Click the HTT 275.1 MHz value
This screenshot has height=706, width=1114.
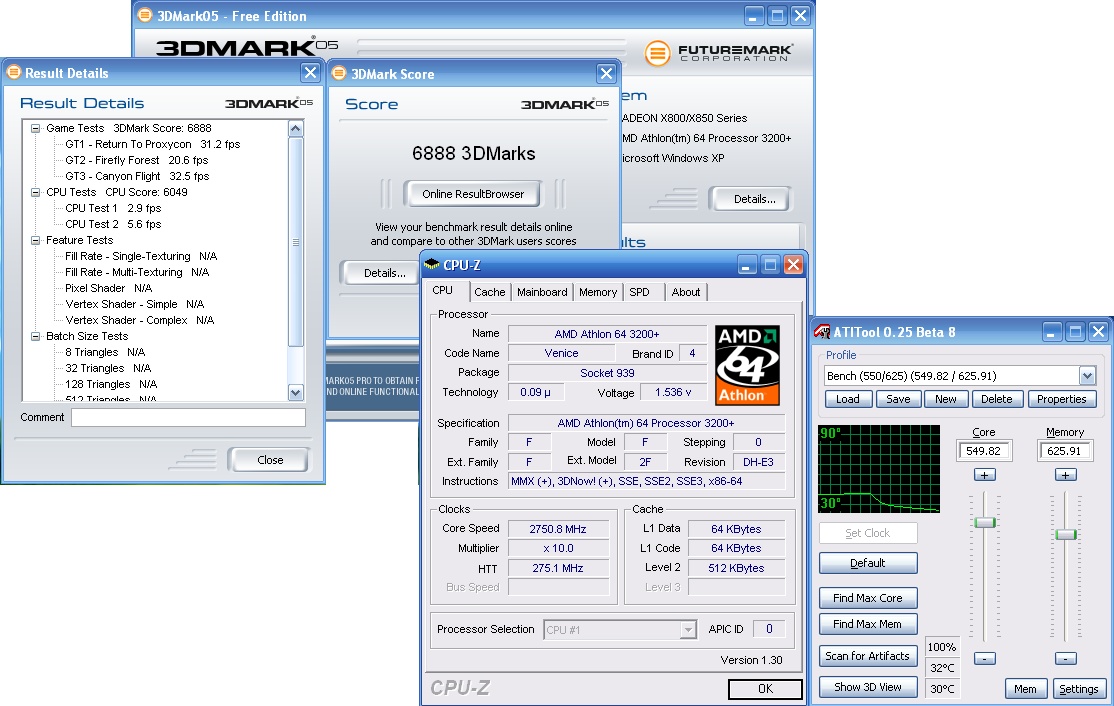pyautogui.click(x=558, y=569)
